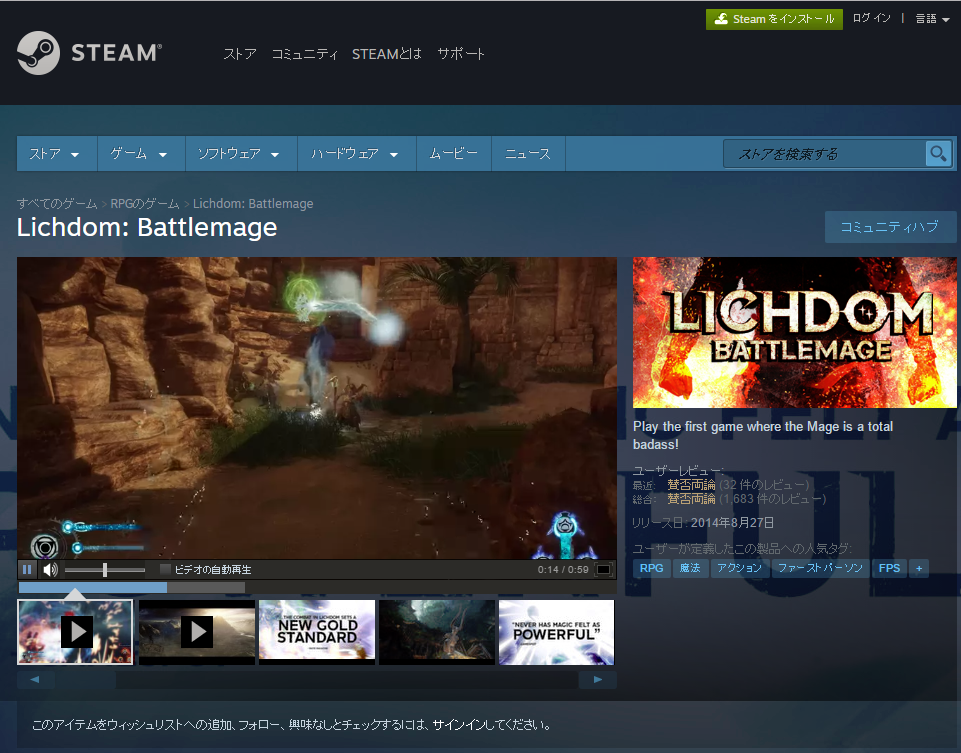Viewport: 961px width, 753px height.
Task: Open the 言語 language dropdown
Action: [932, 19]
